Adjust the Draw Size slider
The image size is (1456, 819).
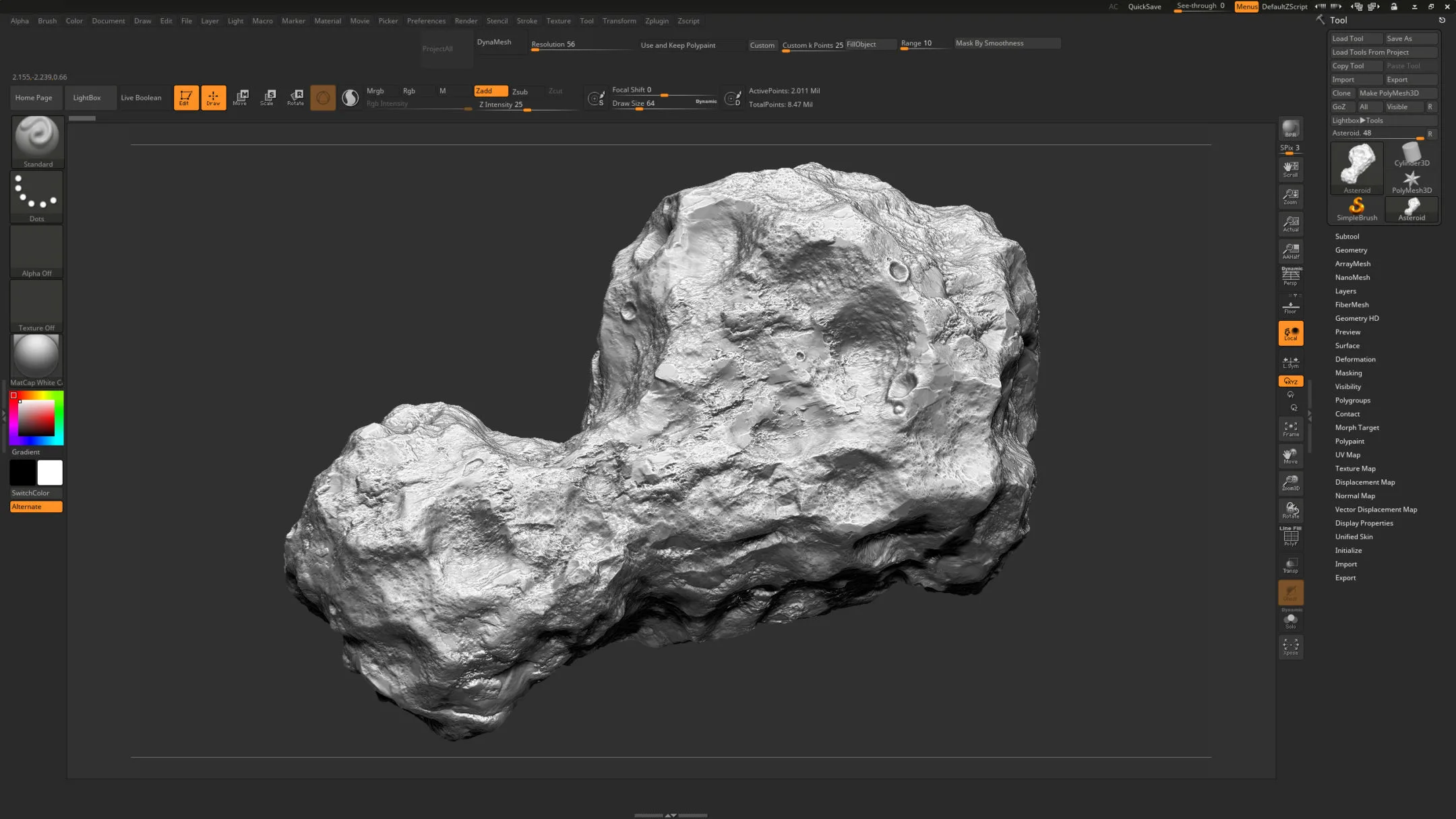664,104
